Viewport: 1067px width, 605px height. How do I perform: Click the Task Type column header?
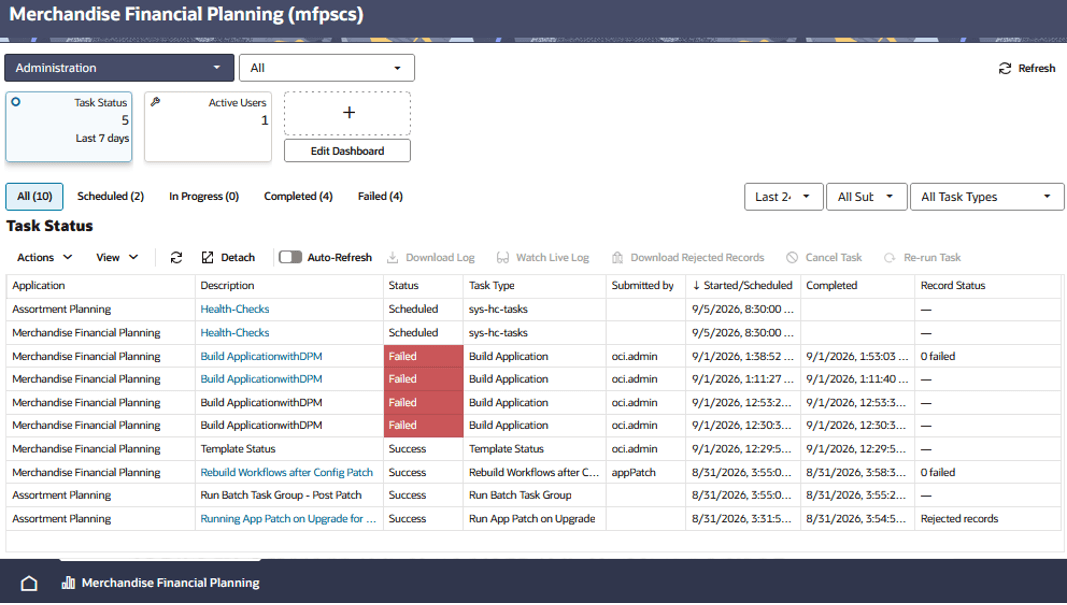point(535,286)
